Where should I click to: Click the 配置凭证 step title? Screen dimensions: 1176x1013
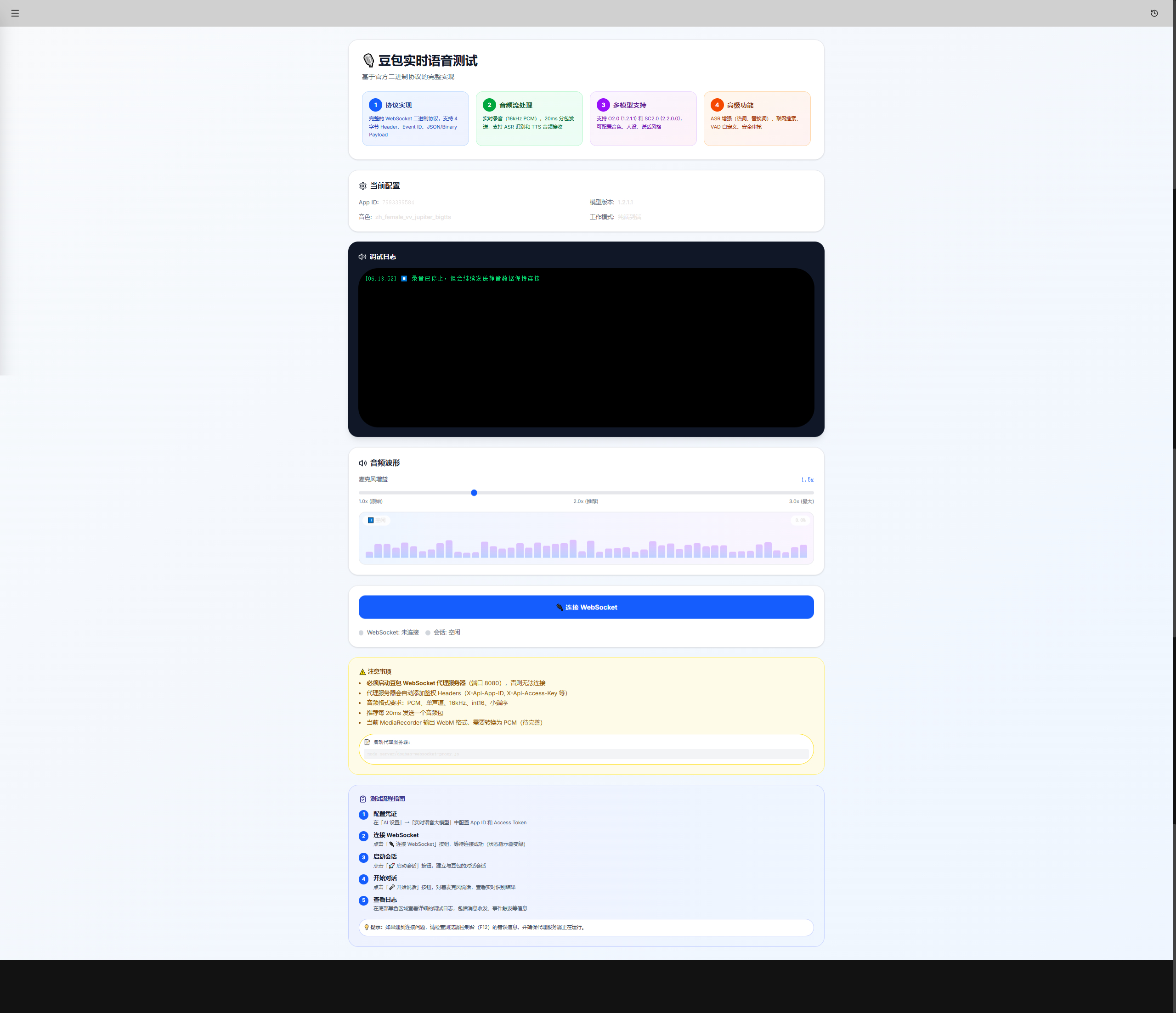coord(385,814)
